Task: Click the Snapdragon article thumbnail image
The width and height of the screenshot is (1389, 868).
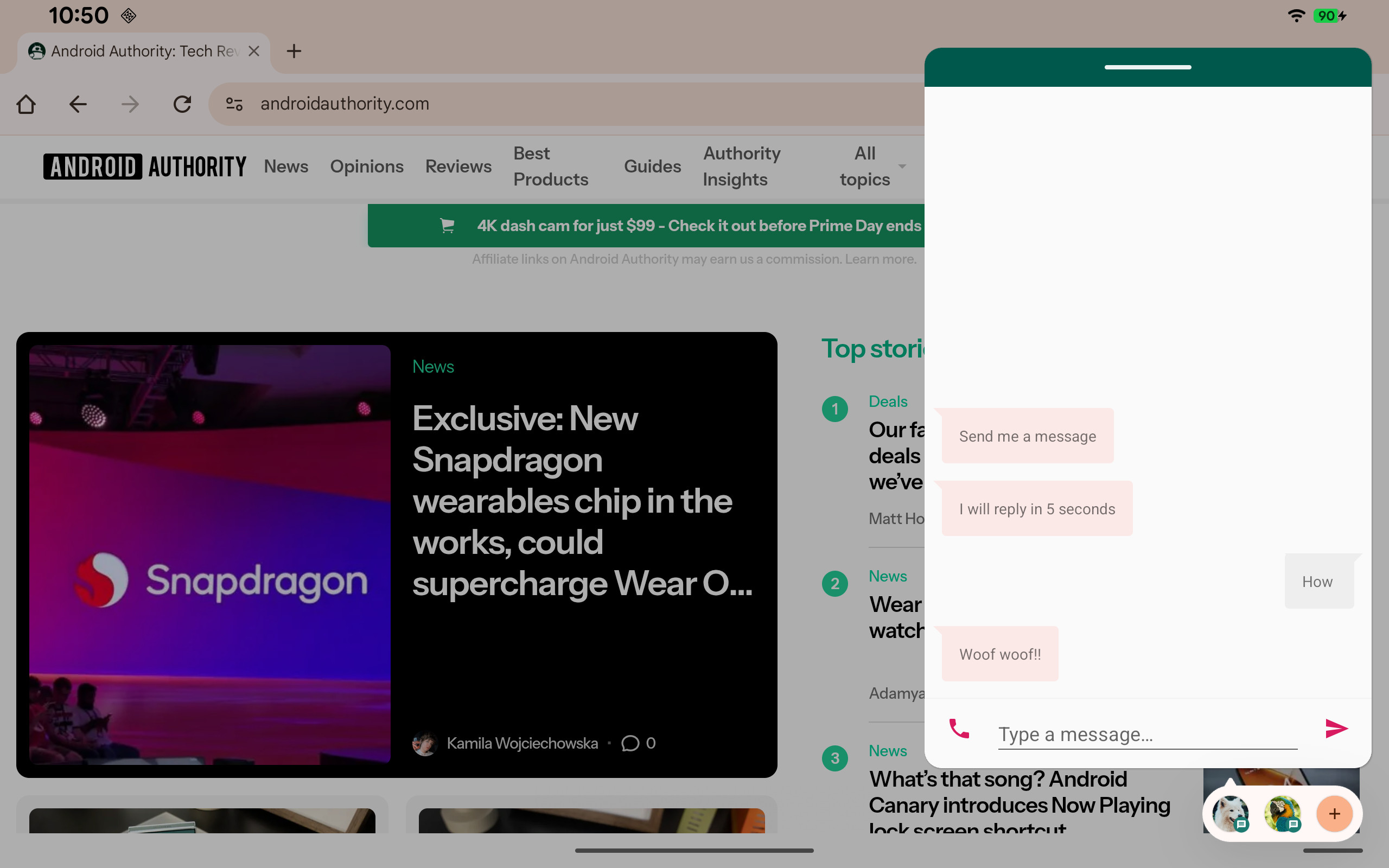Action: click(x=209, y=554)
